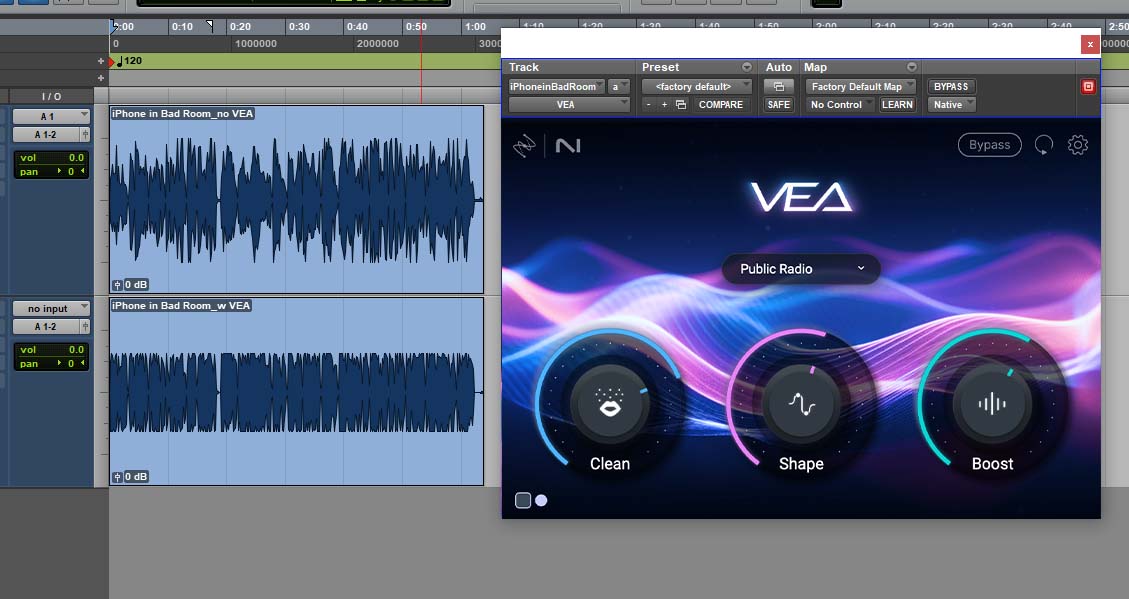Viewport: 1129px width, 599px height.
Task: Click the lips icon in Clean knob
Action: pos(610,403)
